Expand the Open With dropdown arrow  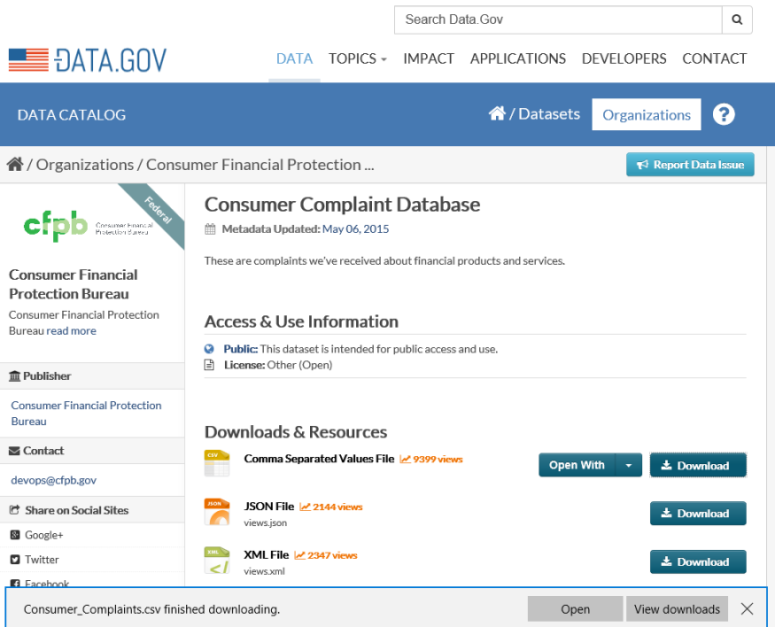(x=629, y=465)
